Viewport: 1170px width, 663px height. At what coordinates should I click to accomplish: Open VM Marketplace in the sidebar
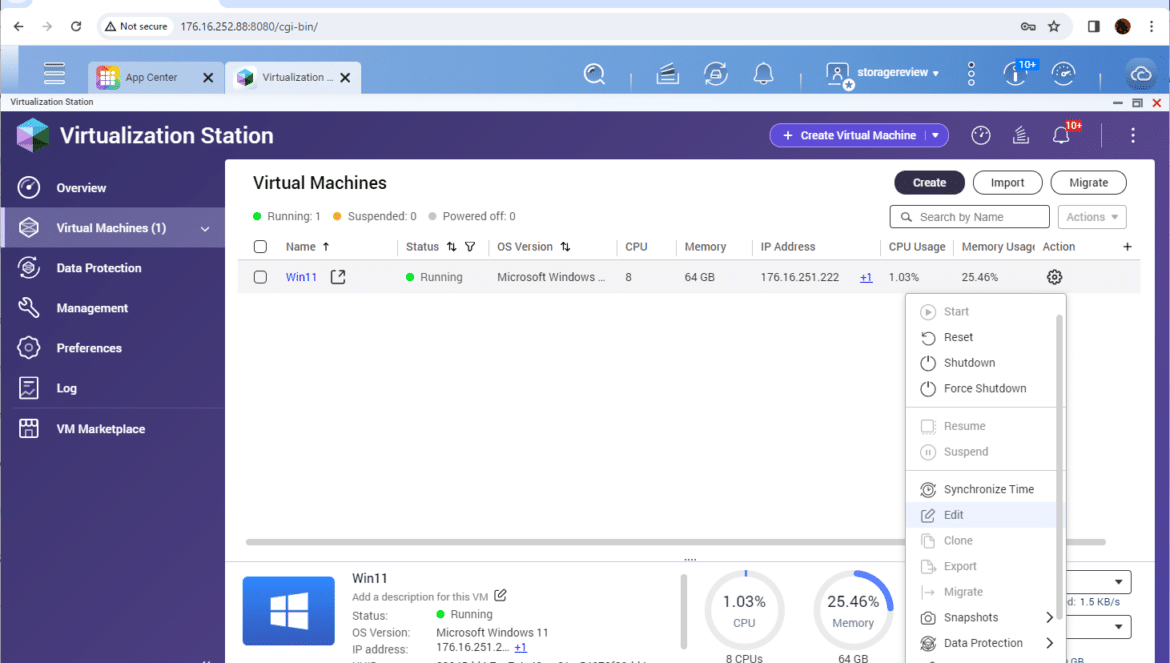pos(113,429)
